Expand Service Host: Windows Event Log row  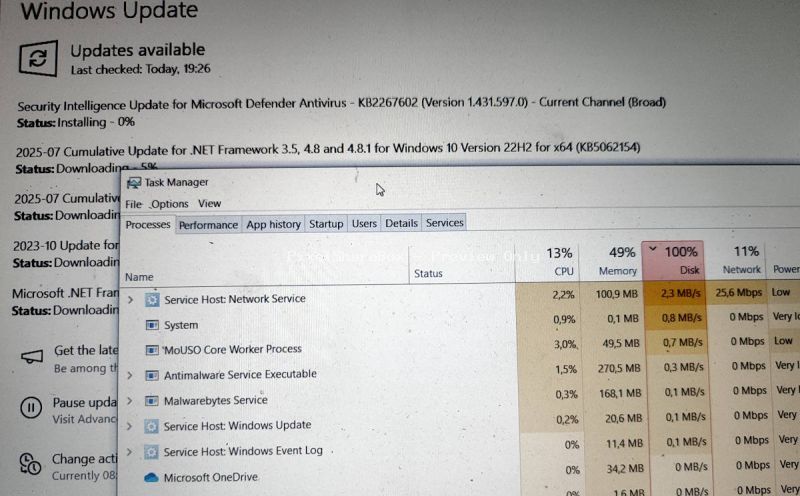coord(130,451)
